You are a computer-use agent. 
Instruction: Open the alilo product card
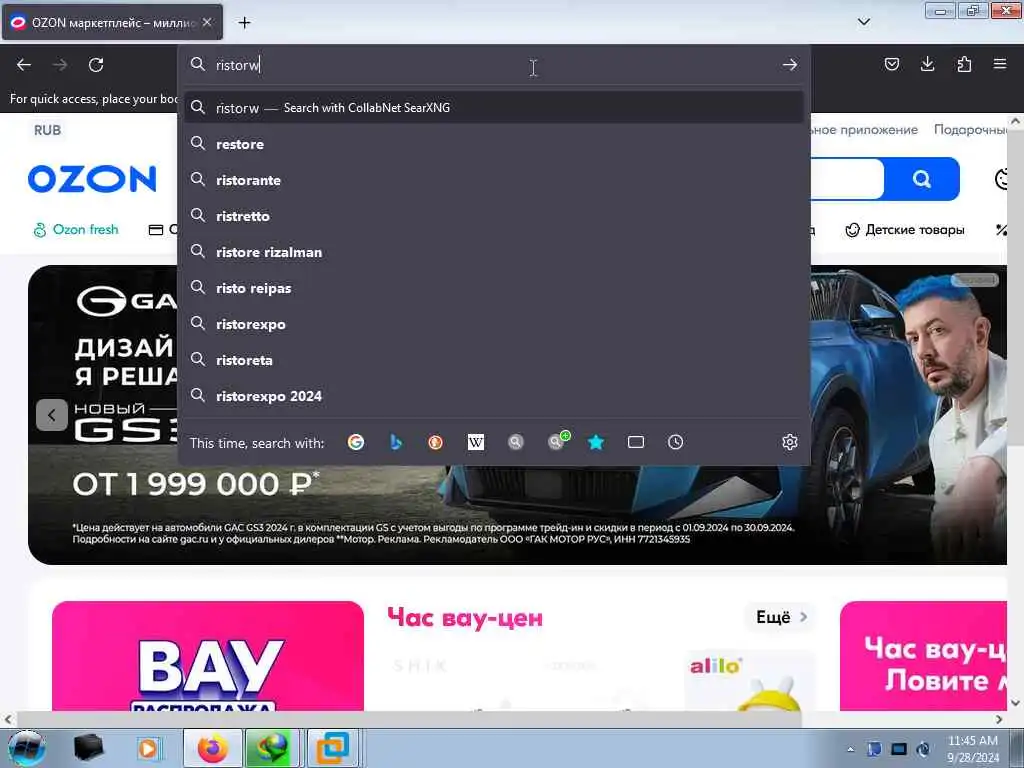click(748, 680)
